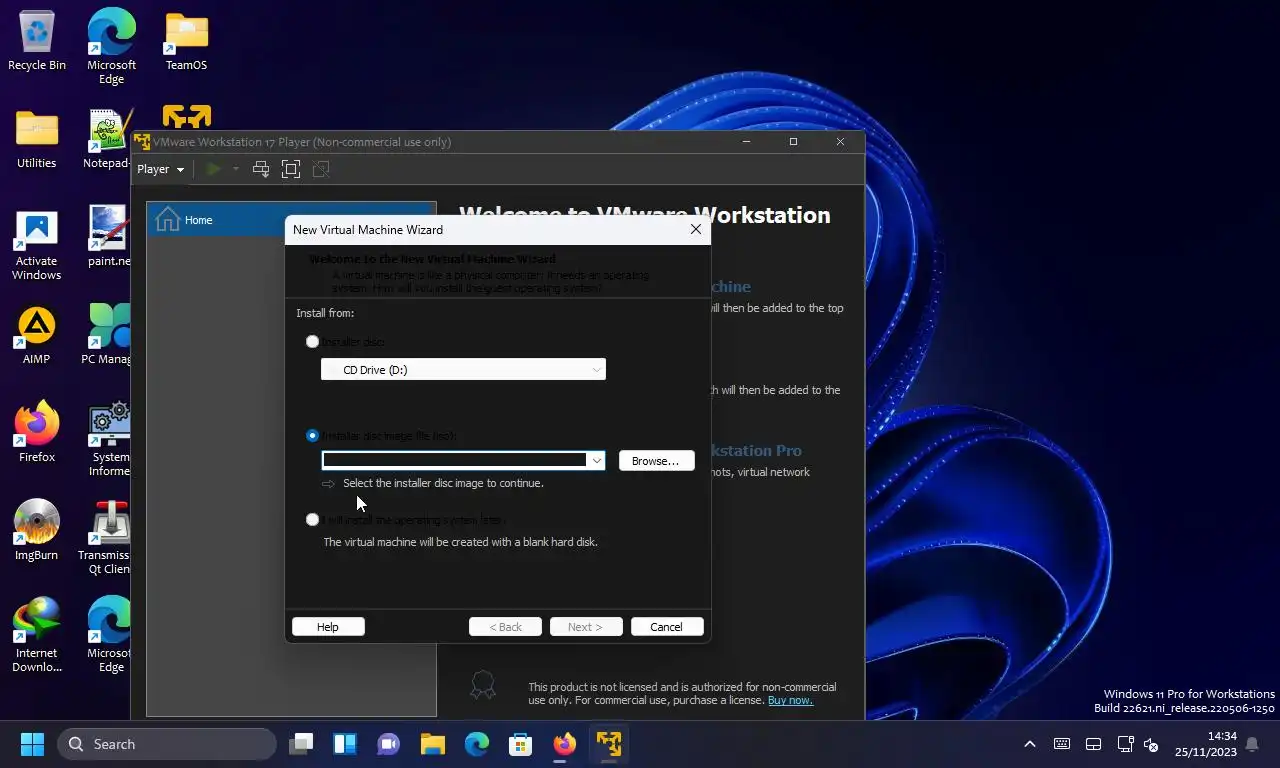
Task: Click the Send Ctrl+Alt+Del toolbar icon
Action: pos(261,169)
